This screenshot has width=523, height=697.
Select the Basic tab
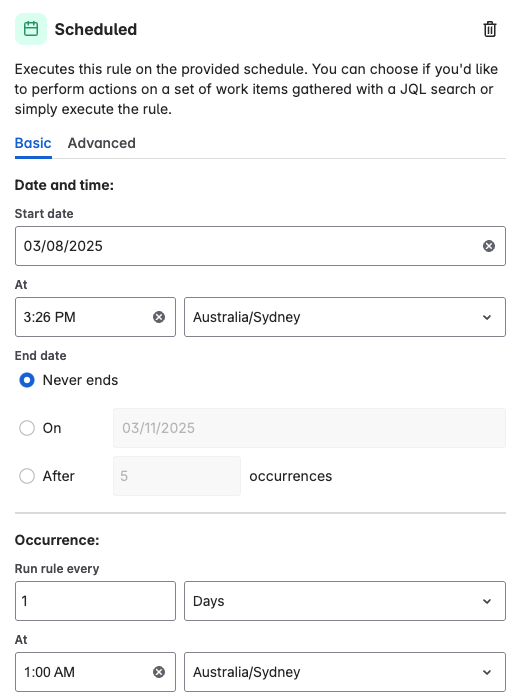pyautogui.click(x=33, y=143)
